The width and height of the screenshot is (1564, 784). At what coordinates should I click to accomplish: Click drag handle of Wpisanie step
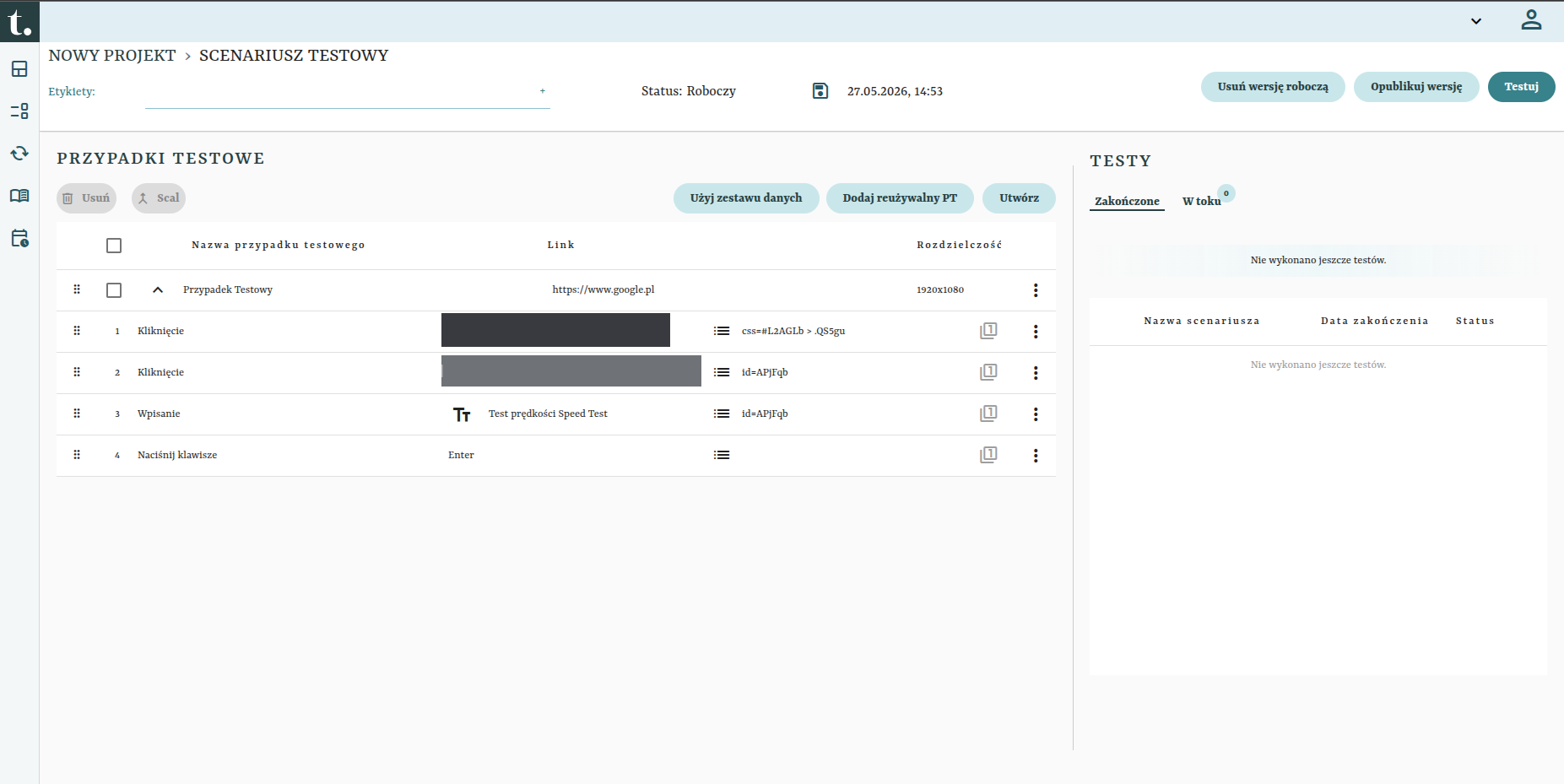(77, 414)
